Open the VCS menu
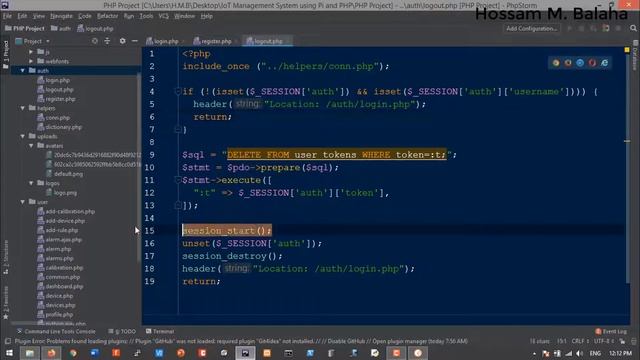This screenshot has width=640, height=360. click(163, 16)
